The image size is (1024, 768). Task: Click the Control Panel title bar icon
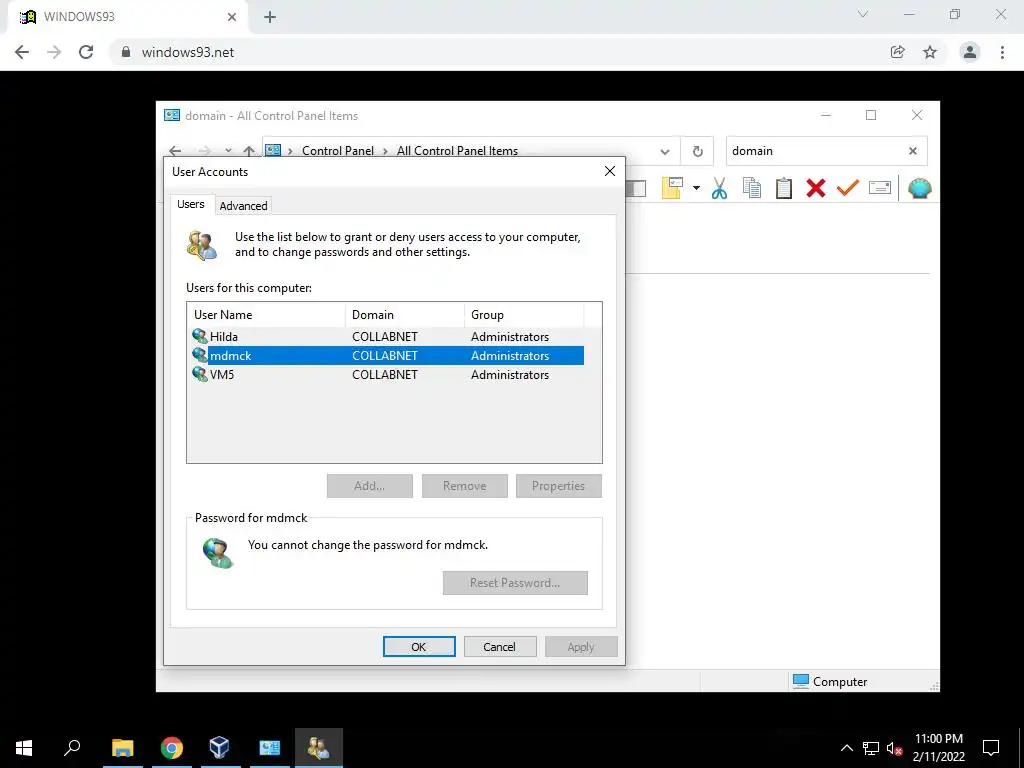pos(172,116)
